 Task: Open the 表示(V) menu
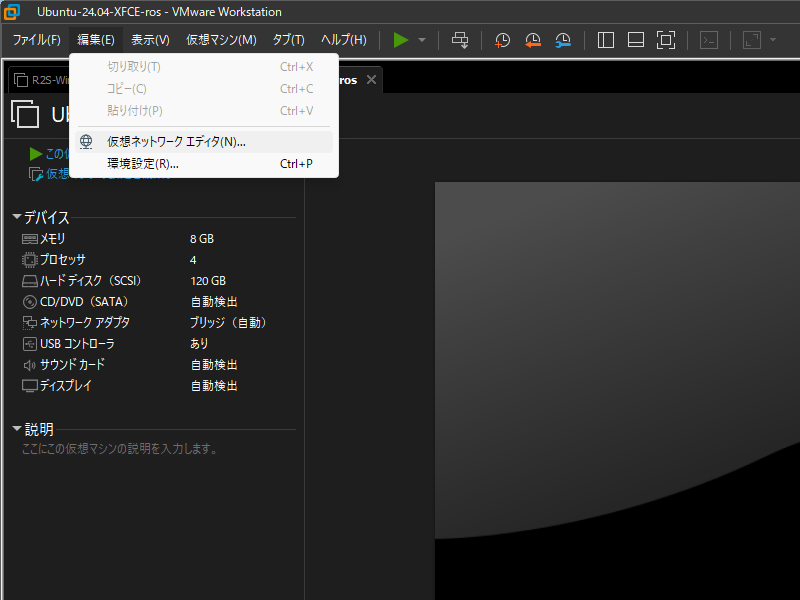[x=150, y=40]
